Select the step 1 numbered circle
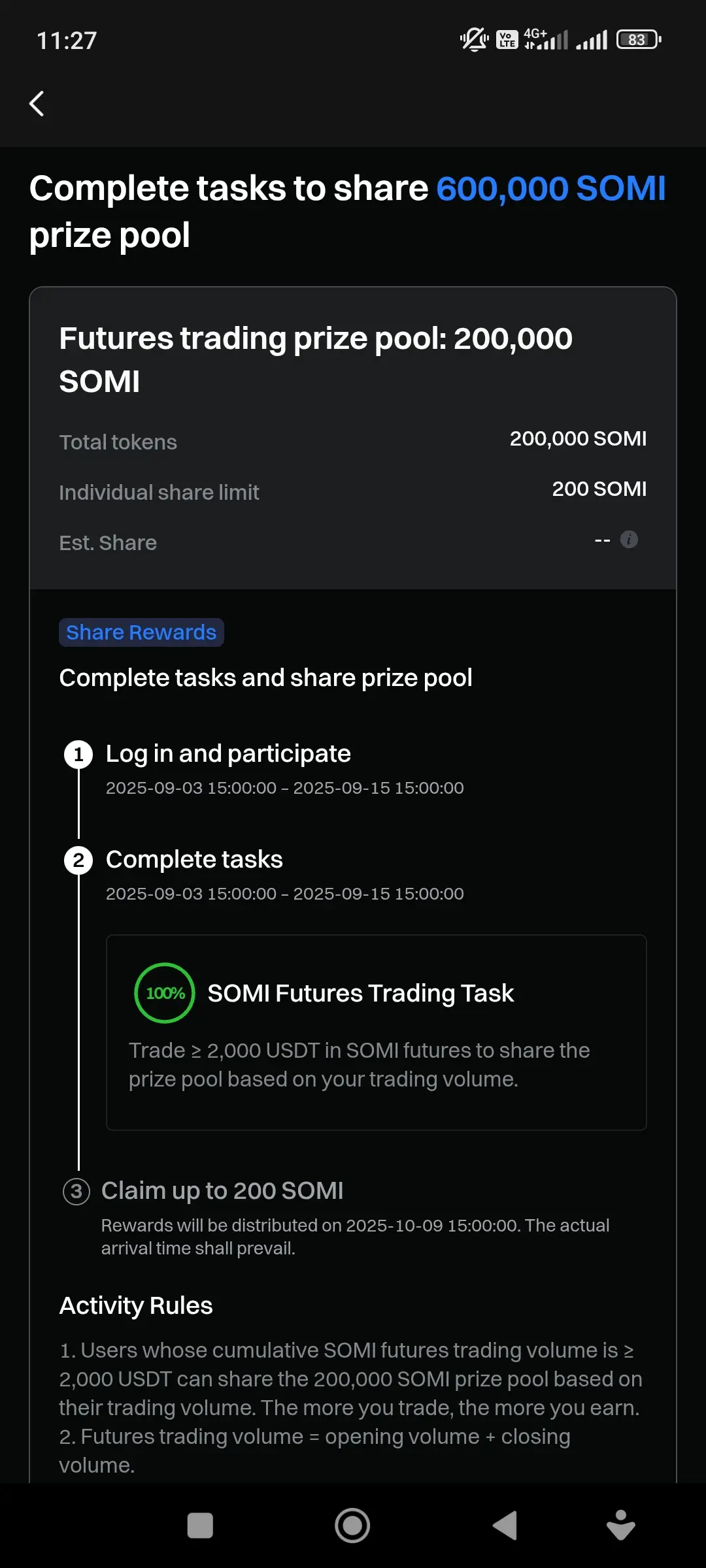 tap(78, 755)
